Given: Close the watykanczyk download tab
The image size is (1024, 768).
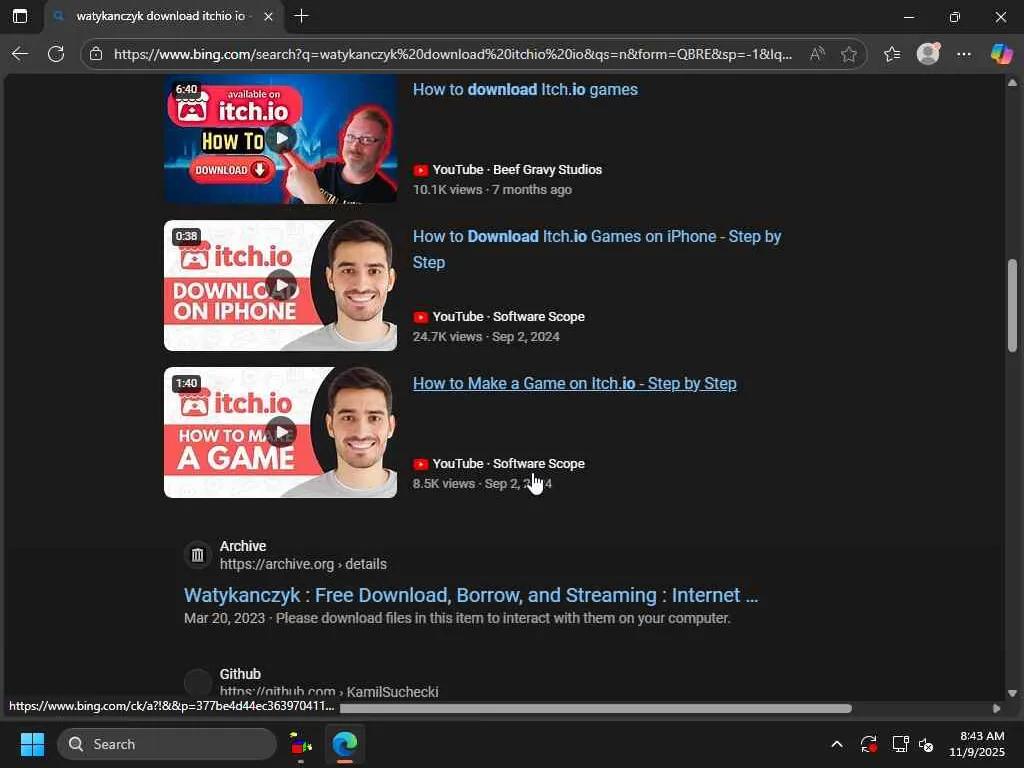Looking at the screenshot, I should click(x=268, y=16).
